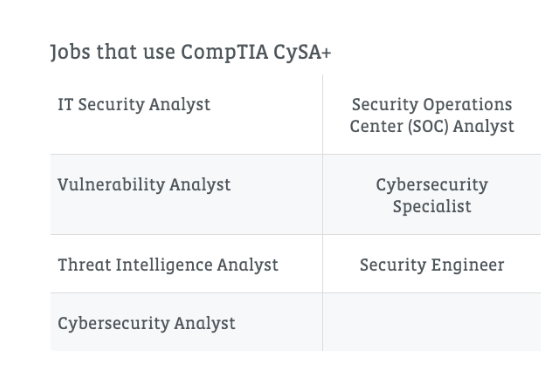The height and width of the screenshot is (371, 551).
Task: Click the "Jobs that use CompTIA CySA+" heading
Action: (190, 52)
